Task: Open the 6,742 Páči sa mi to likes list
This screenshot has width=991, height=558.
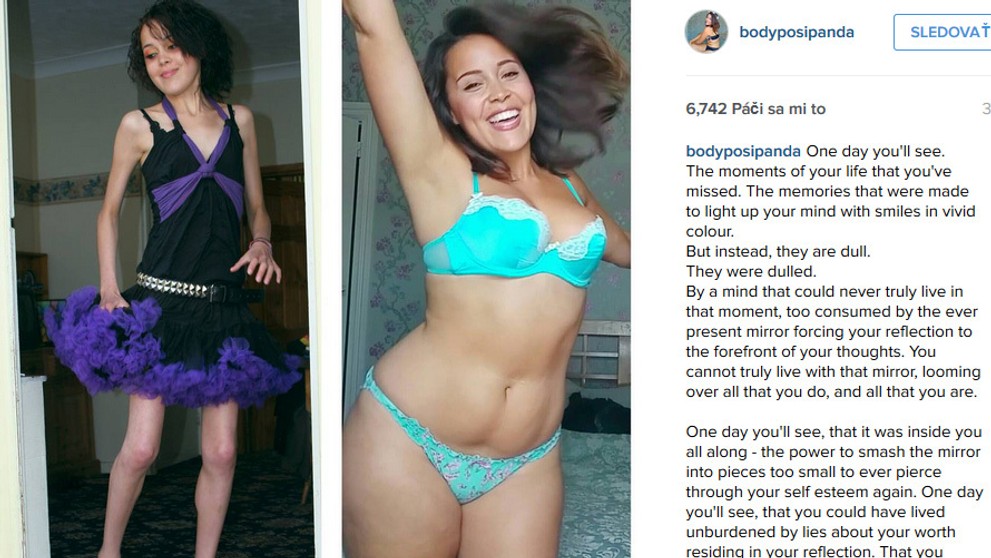Action: pyautogui.click(x=756, y=109)
